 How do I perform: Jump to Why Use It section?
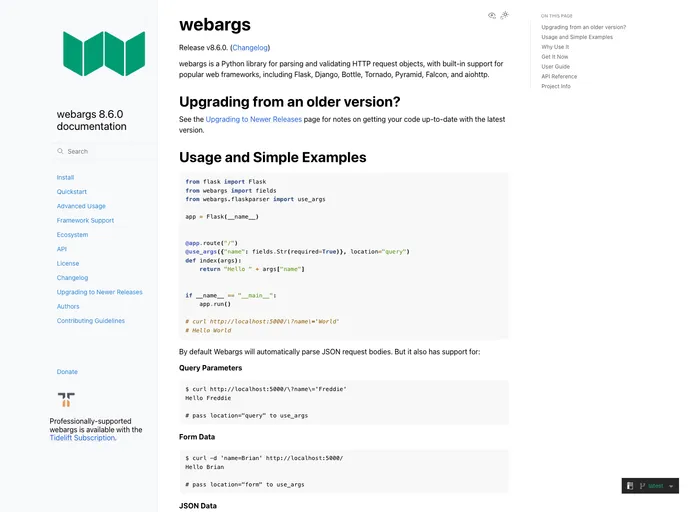pos(555,47)
